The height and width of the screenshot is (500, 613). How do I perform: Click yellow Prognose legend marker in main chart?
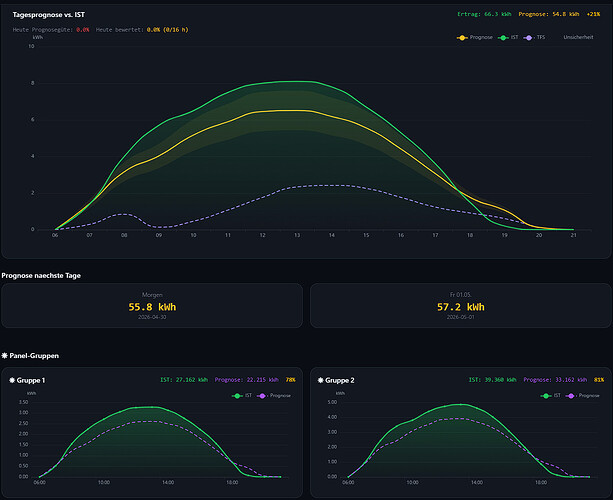pos(462,38)
